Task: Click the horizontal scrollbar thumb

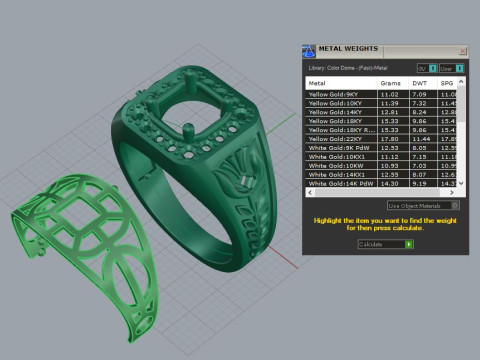Action: point(377,192)
